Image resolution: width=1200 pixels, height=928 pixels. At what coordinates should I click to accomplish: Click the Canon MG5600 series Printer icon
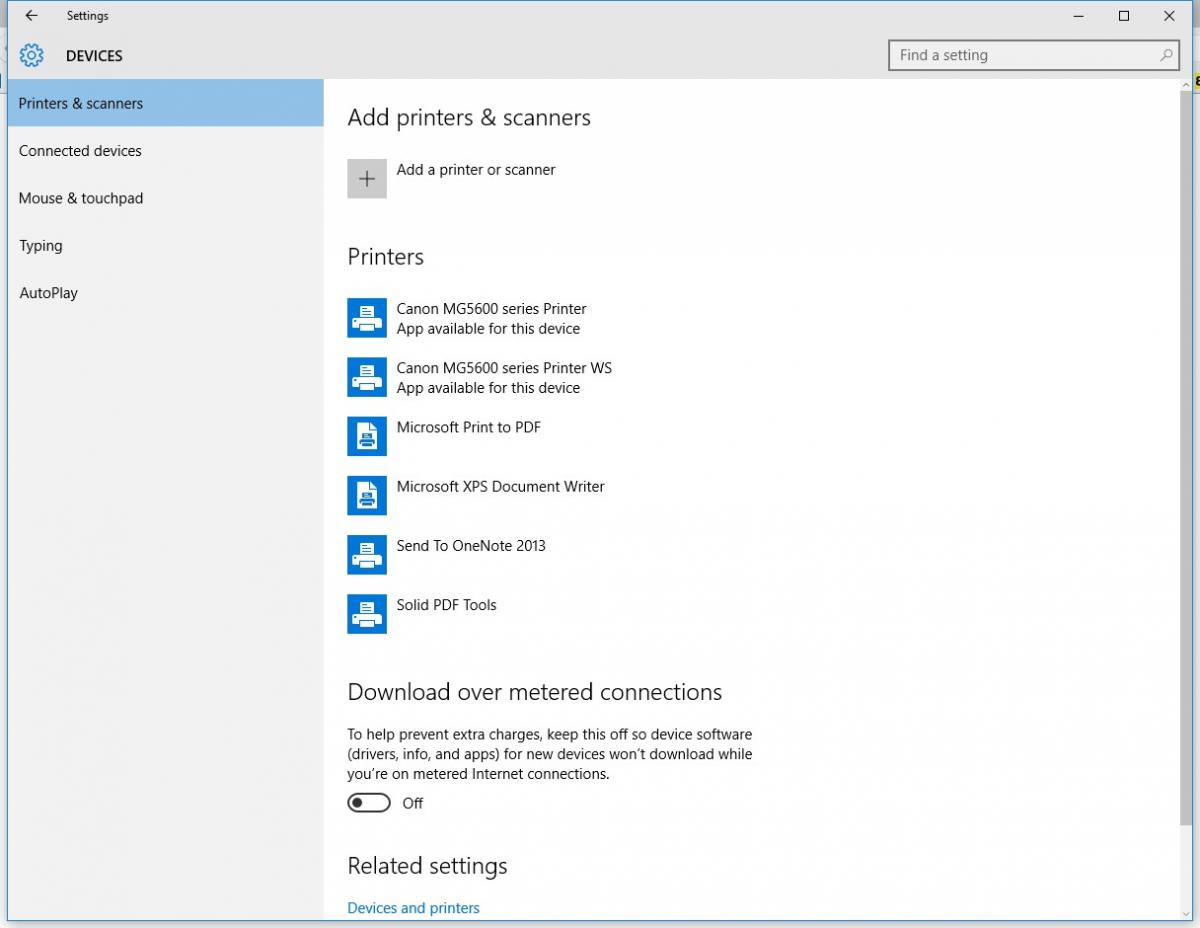point(367,319)
